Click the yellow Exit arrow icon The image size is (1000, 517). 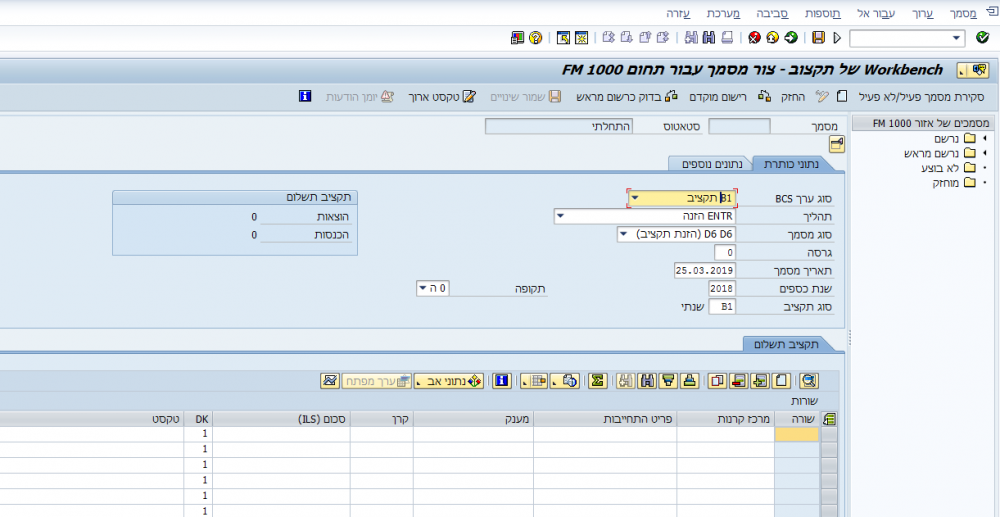pos(773,38)
